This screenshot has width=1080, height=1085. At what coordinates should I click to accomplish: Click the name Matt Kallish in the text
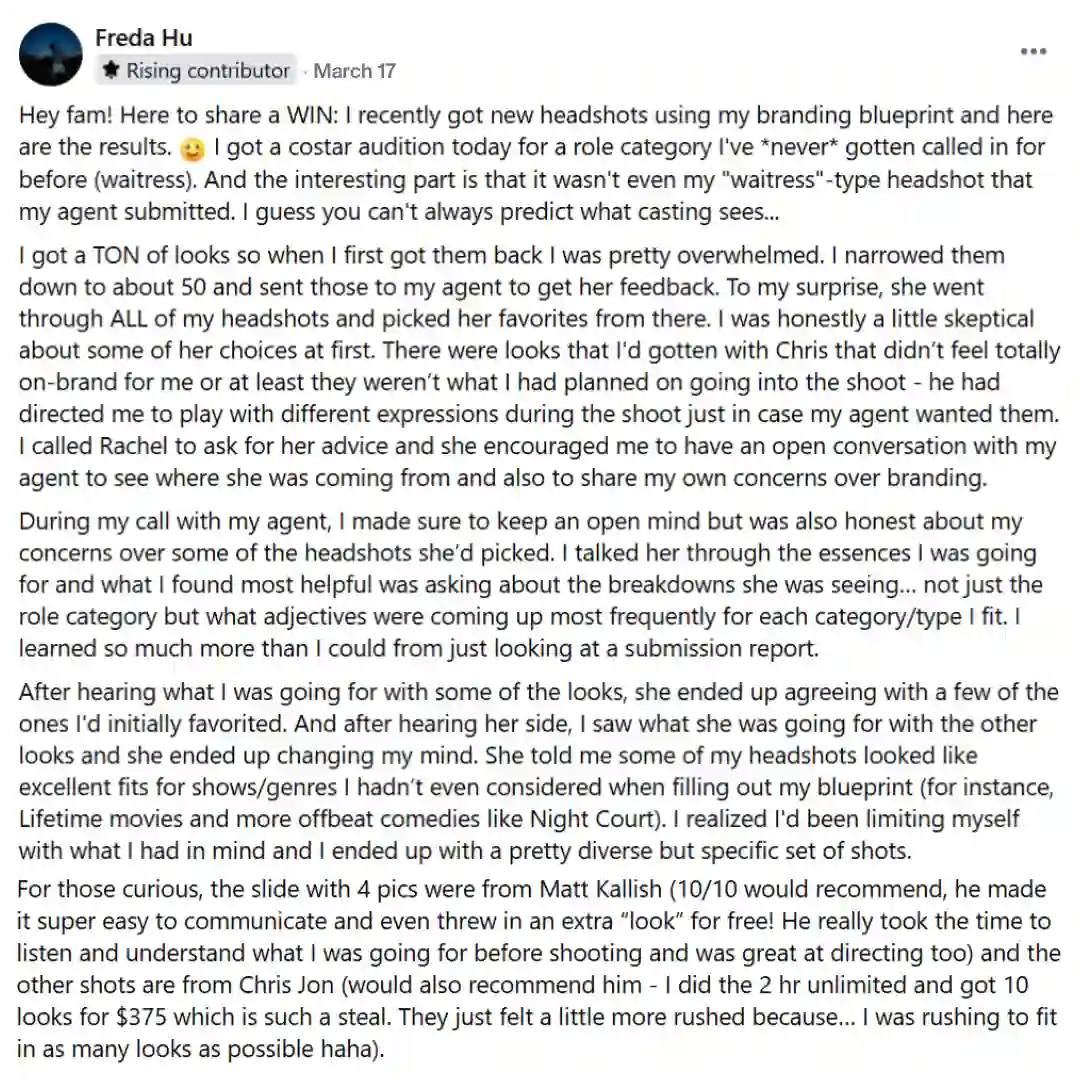tap(601, 889)
